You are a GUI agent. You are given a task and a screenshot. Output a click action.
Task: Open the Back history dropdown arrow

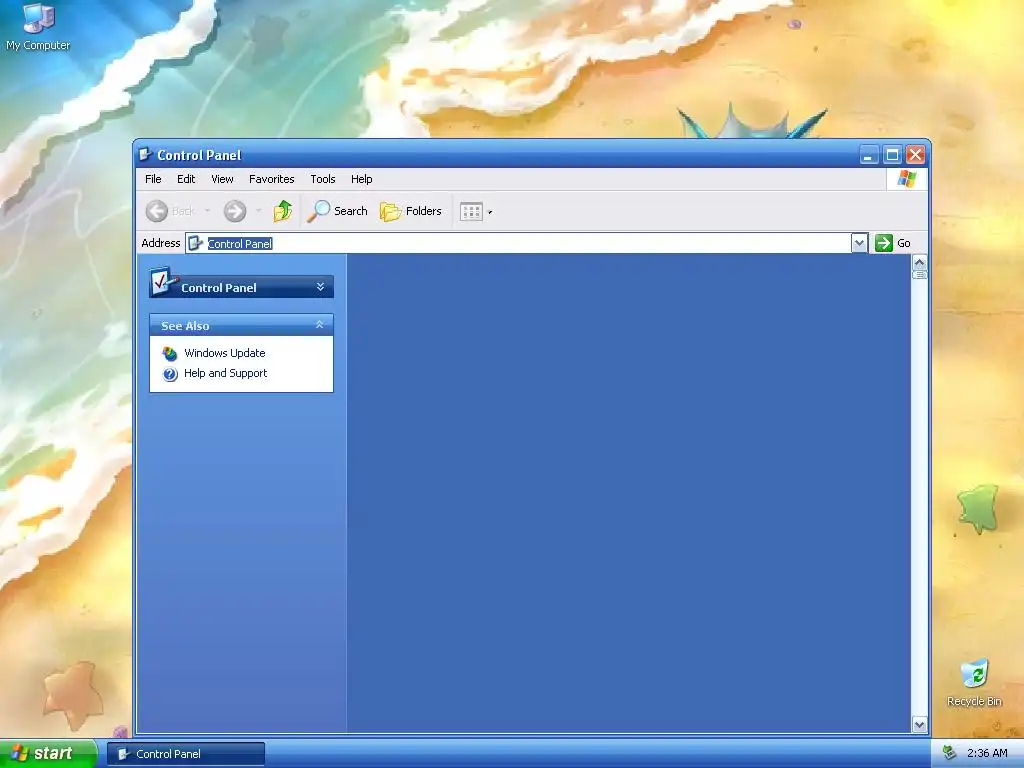(208, 211)
